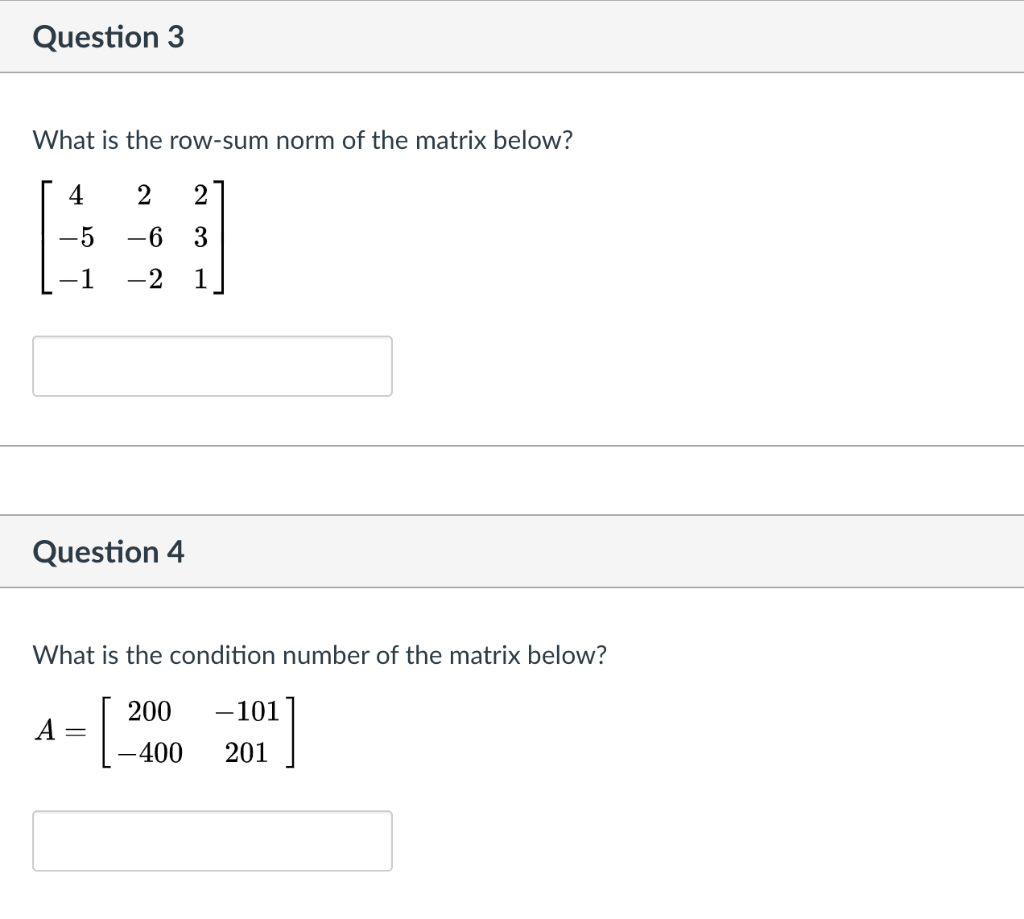
Task: Select the Question 3 header
Action: 109,36
